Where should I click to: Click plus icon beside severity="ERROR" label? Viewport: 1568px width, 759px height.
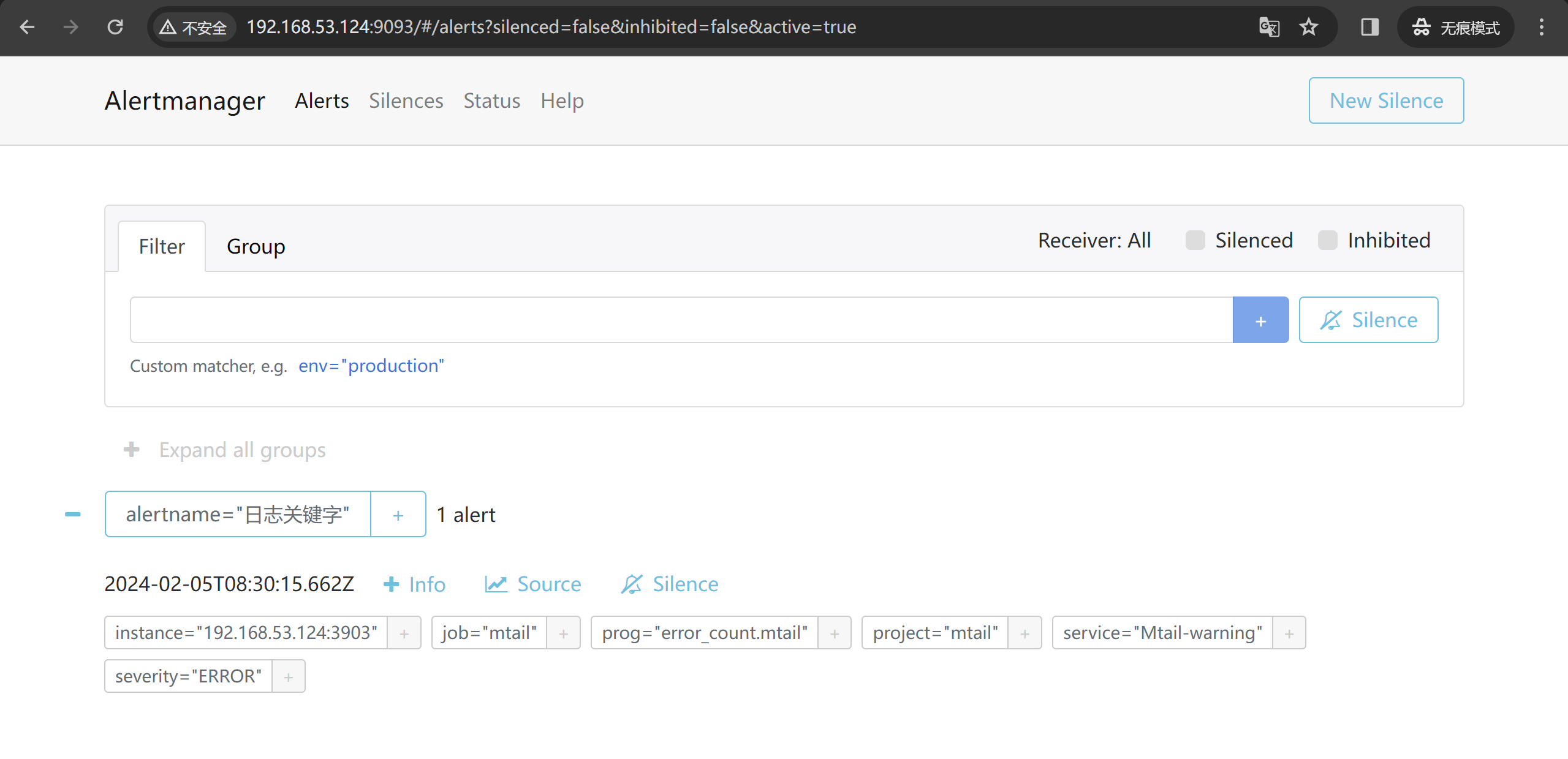[x=288, y=676]
